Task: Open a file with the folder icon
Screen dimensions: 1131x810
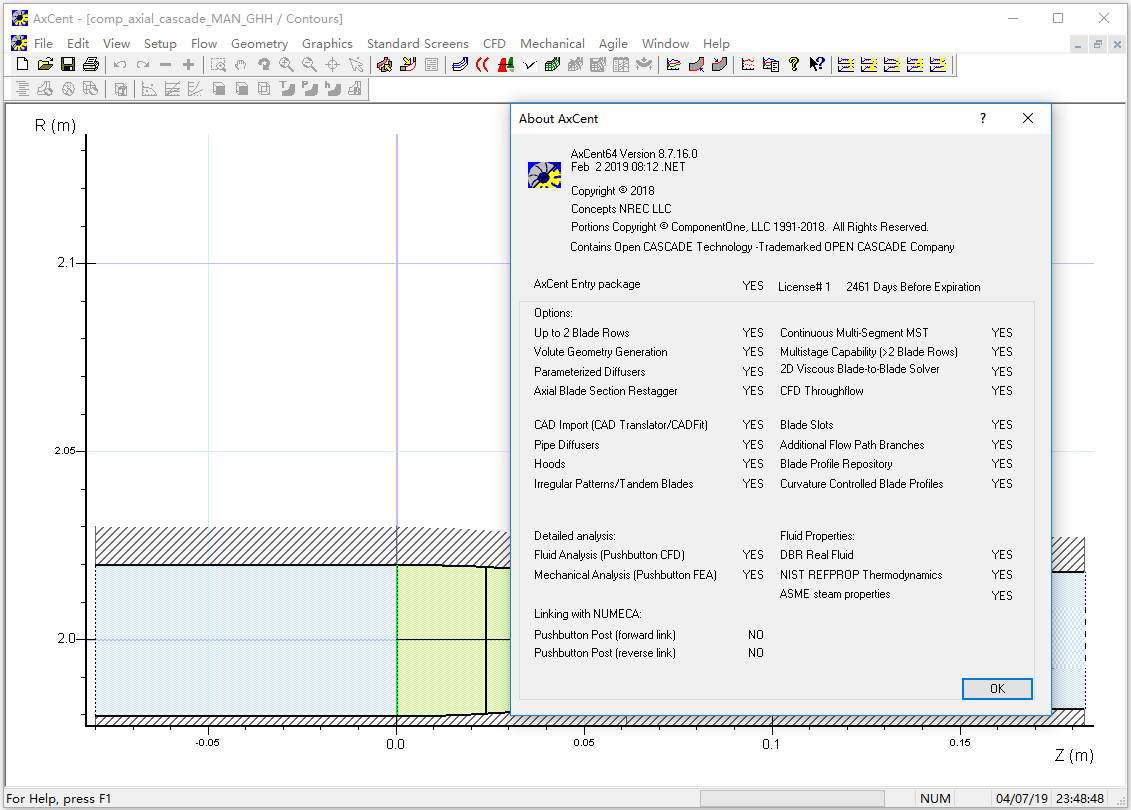Action: click(45, 65)
